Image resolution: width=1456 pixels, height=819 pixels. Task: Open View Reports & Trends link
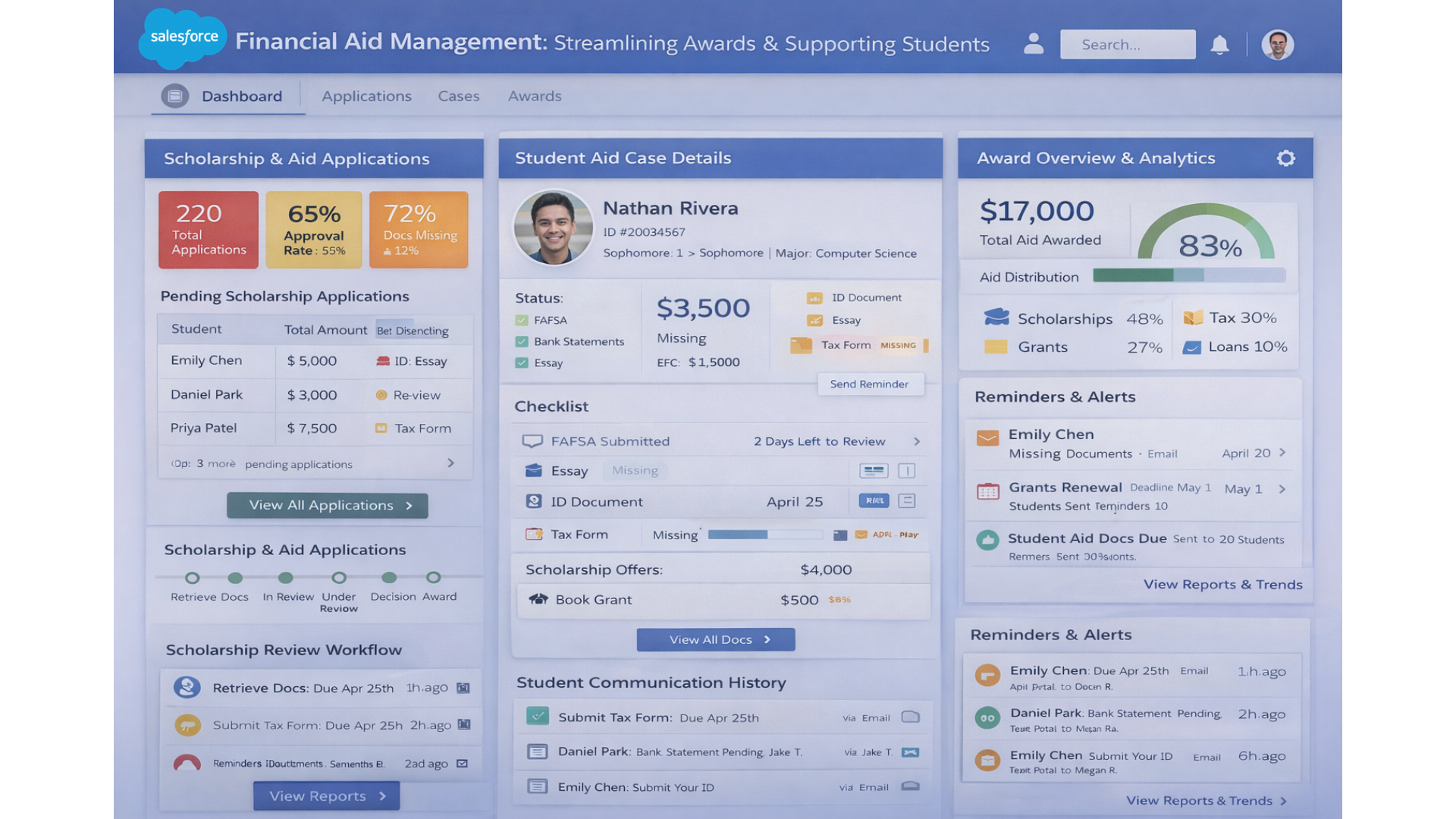(1222, 584)
